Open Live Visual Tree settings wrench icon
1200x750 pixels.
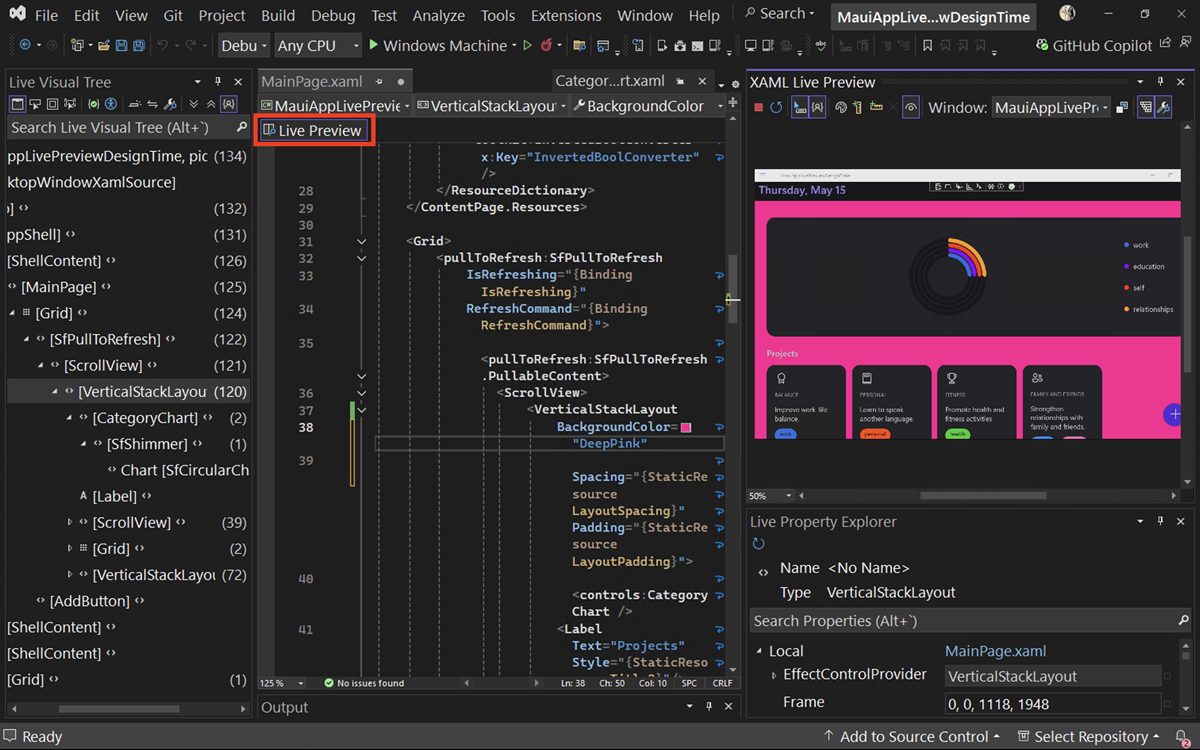coord(171,104)
